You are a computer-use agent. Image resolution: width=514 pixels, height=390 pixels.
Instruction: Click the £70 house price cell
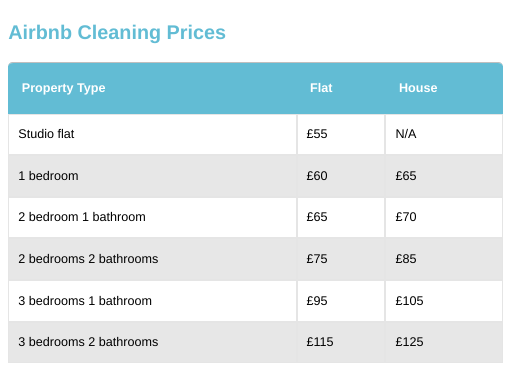[x=406, y=217]
